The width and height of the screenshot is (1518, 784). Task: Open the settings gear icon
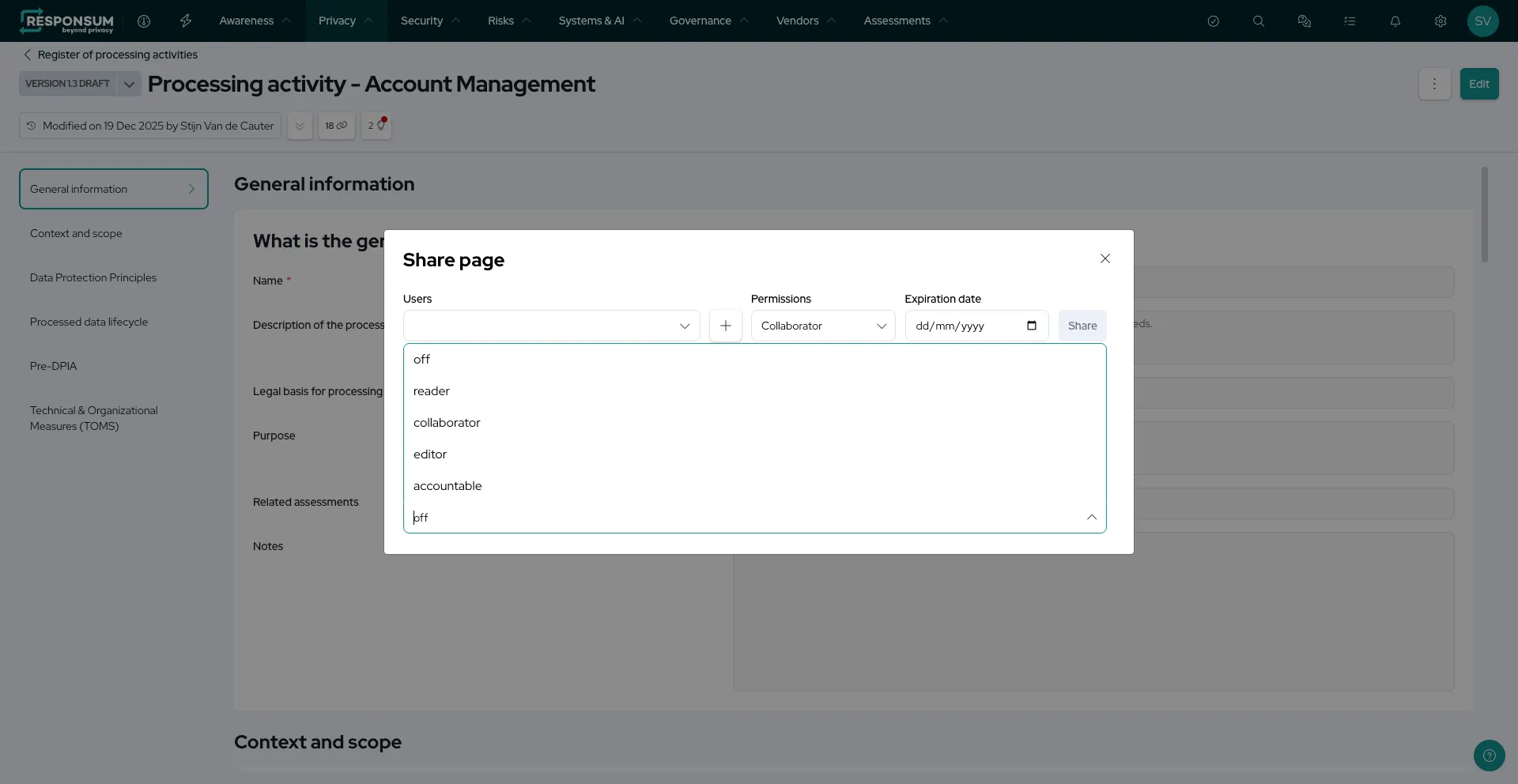tap(1441, 21)
